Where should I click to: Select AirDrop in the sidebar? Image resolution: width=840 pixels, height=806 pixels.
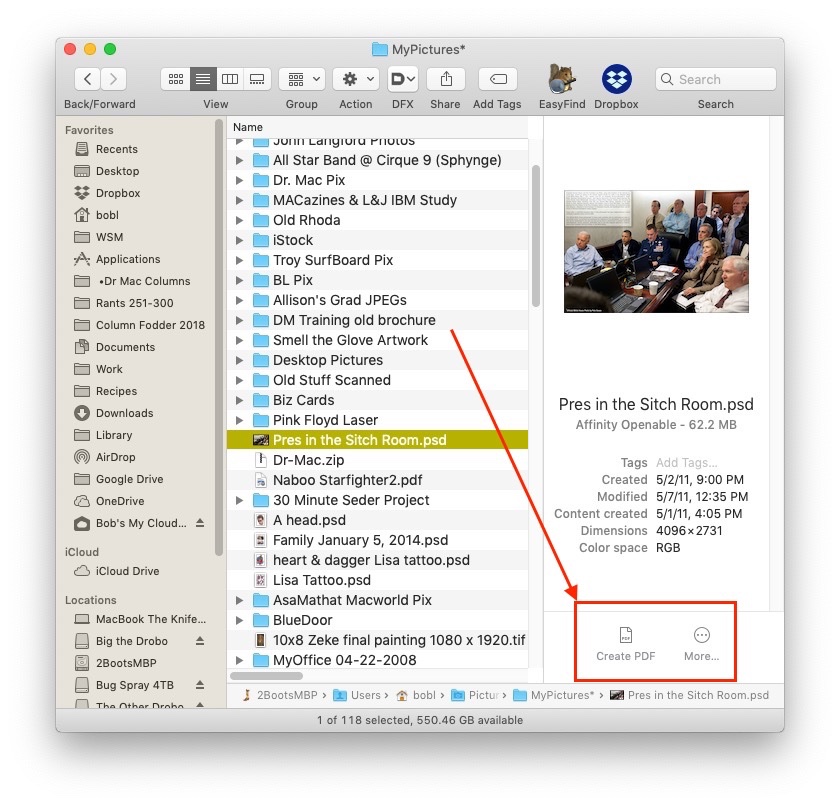(x=115, y=457)
